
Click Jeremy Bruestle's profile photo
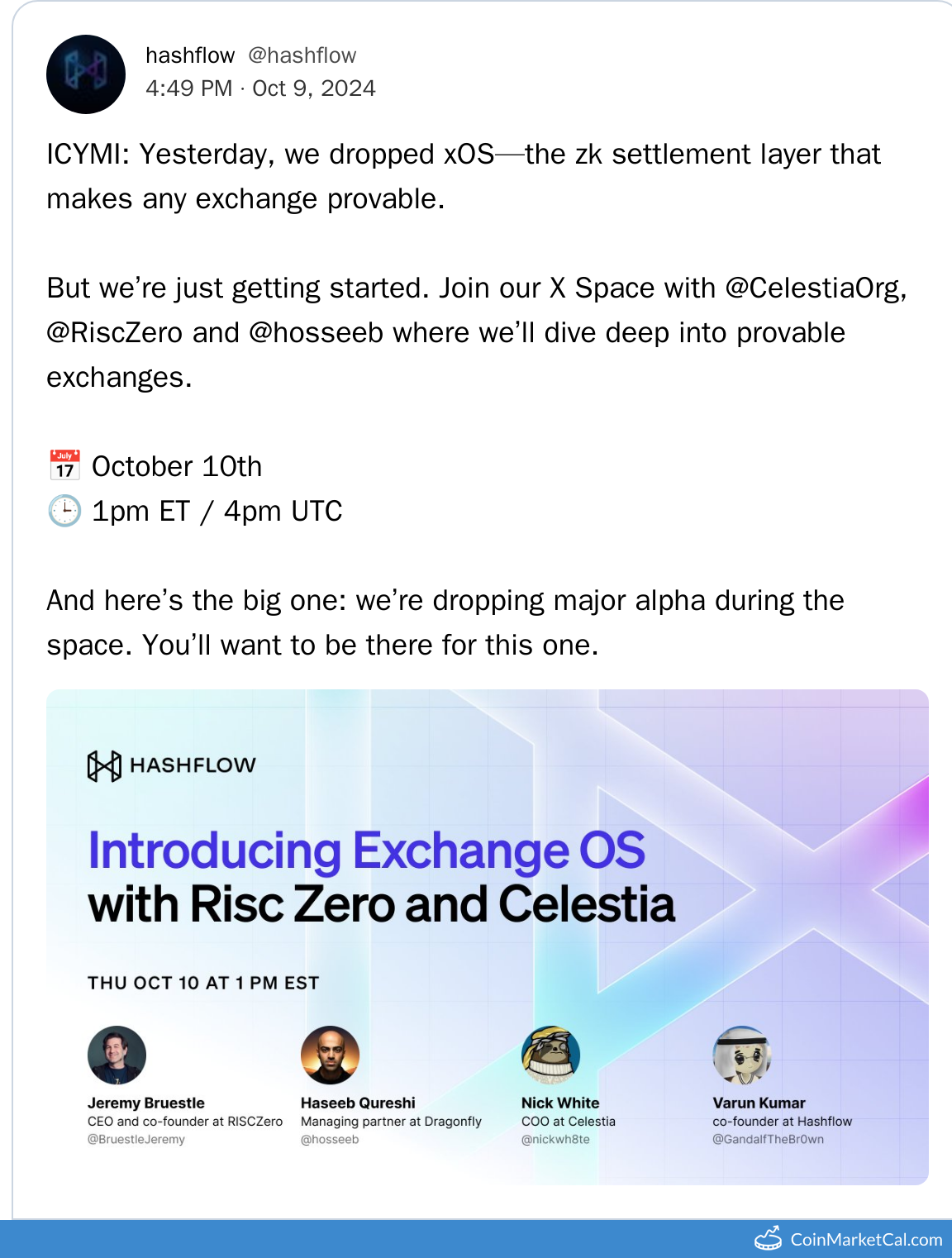point(117,1055)
